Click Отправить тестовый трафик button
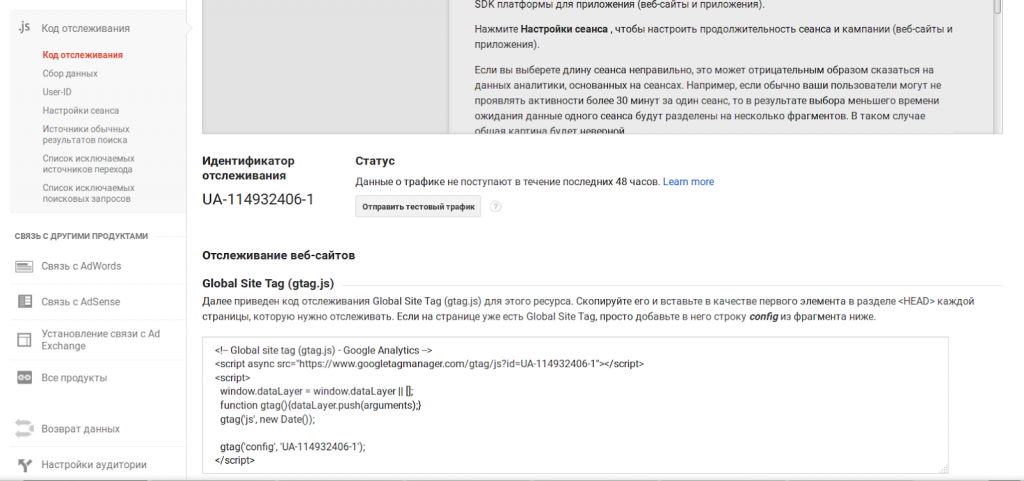 tap(418, 207)
